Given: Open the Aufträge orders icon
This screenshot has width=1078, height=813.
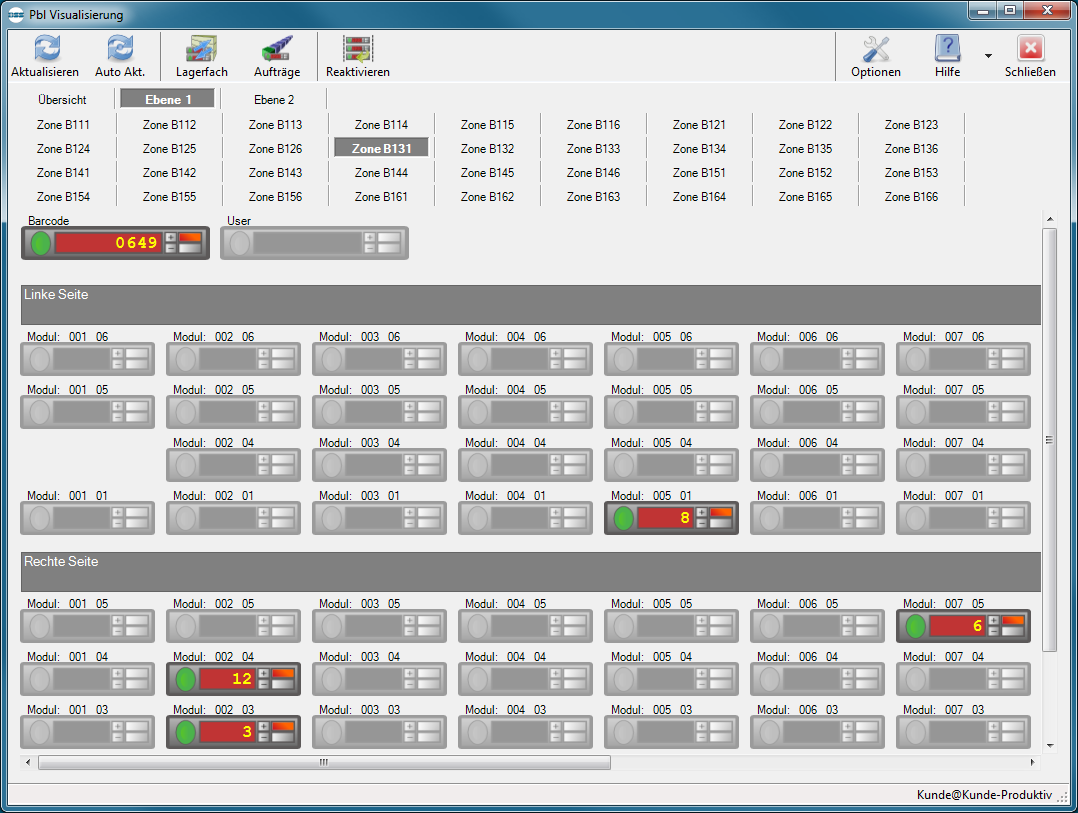Looking at the screenshot, I should coord(277,48).
